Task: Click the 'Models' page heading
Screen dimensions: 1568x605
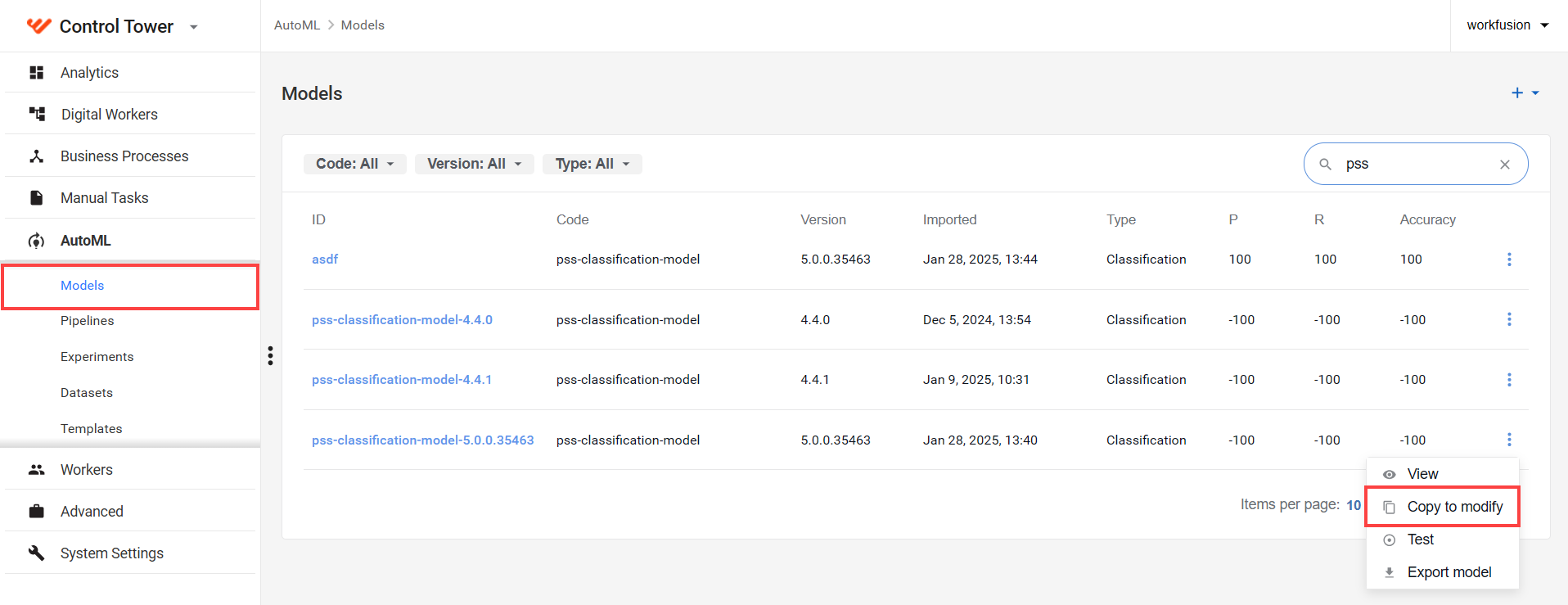Action: [312, 94]
